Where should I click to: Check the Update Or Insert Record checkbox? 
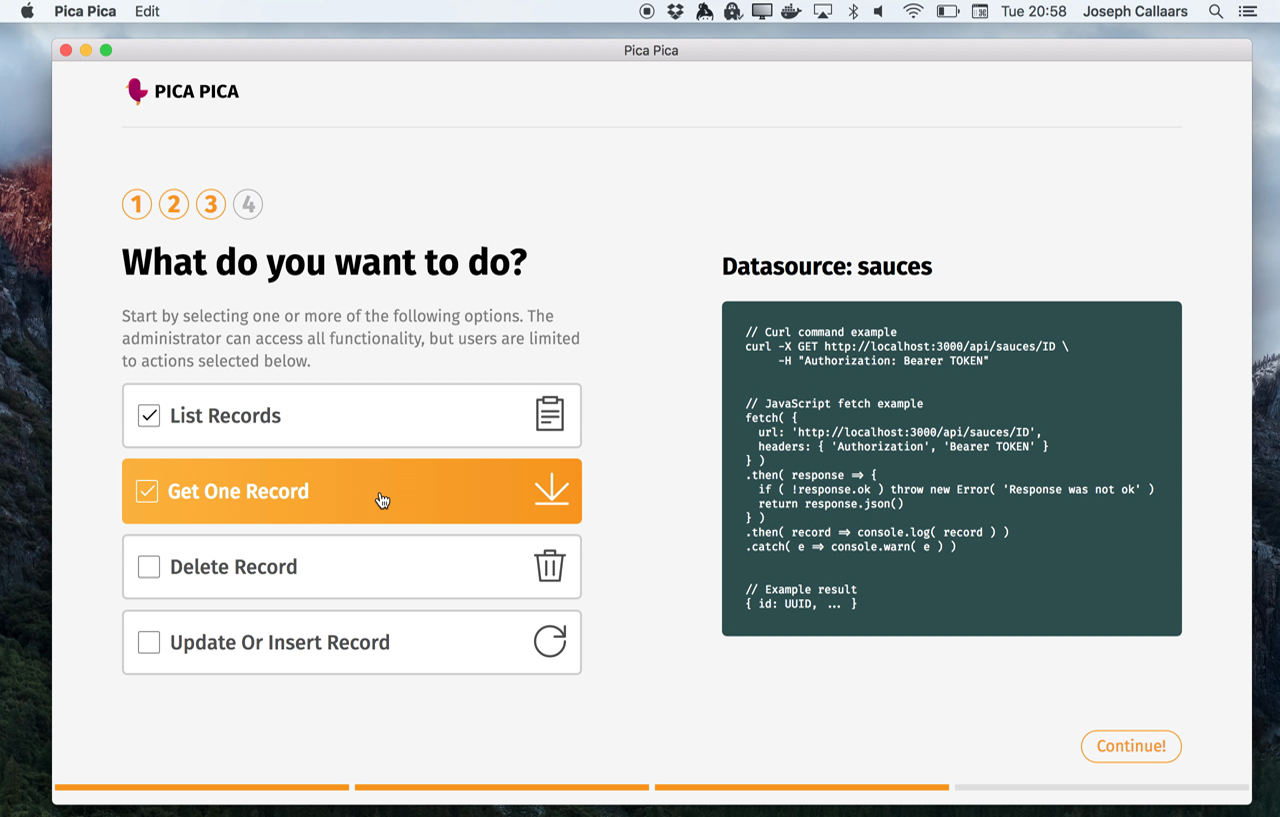point(149,642)
